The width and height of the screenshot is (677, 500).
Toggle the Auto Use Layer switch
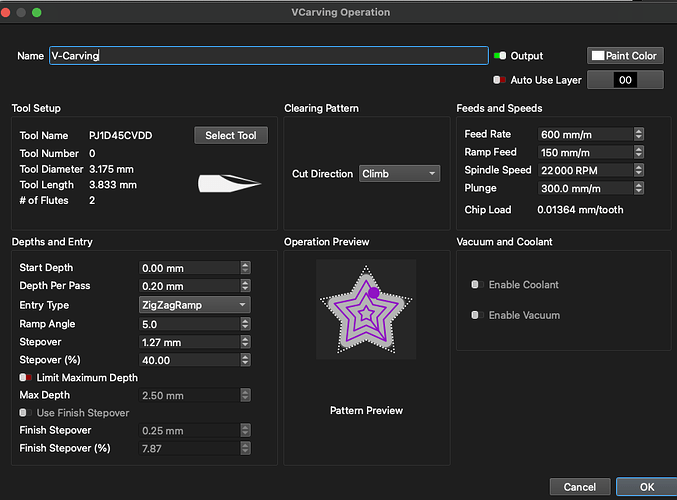click(x=500, y=80)
